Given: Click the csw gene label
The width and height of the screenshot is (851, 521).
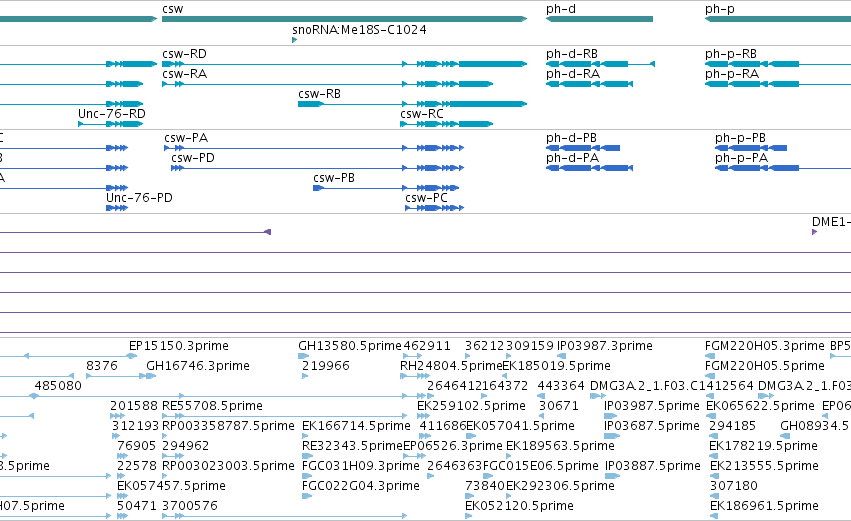Looking at the screenshot, I should [x=173, y=9].
